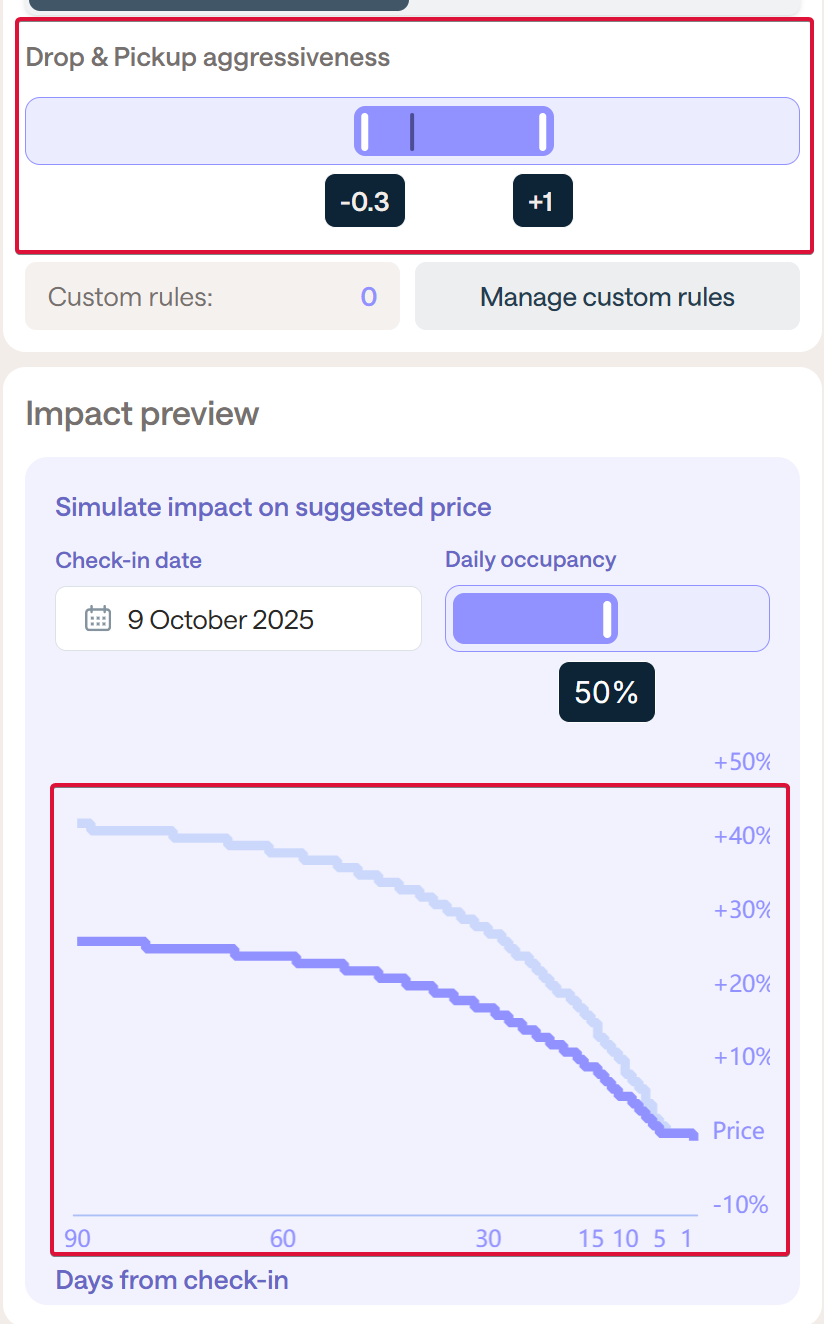Click the Price baseline label on chart
Image resolution: width=824 pixels, height=1324 pixels.
point(738,1131)
